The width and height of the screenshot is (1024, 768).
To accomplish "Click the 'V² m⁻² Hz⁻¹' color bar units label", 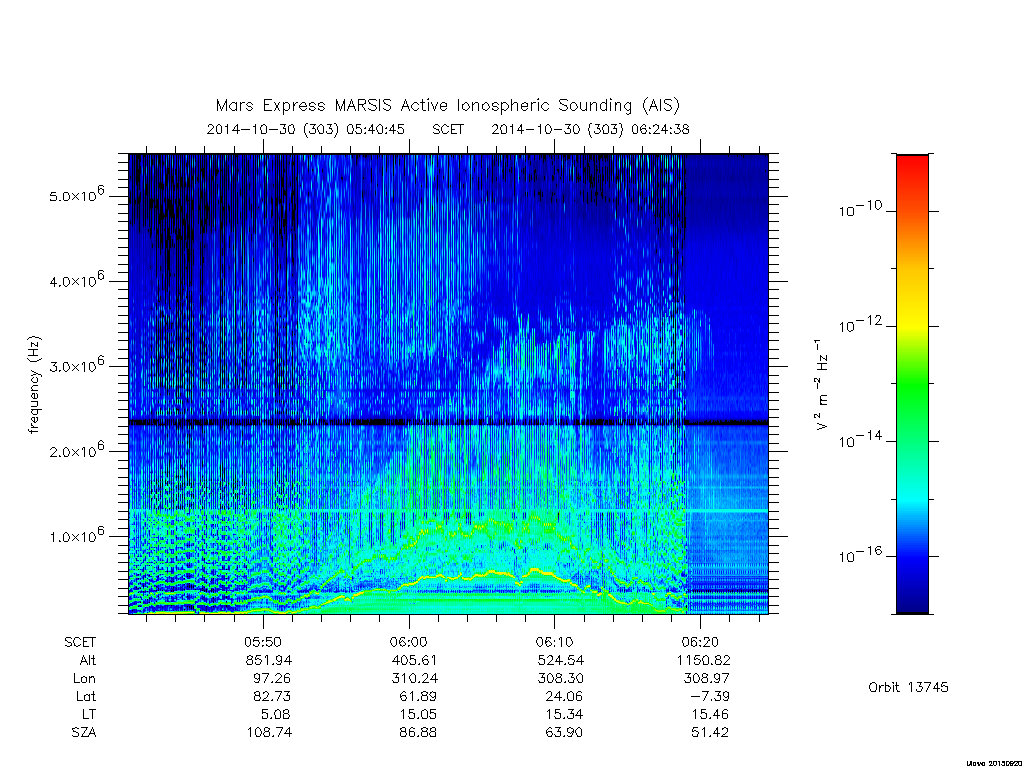I will 822,385.
